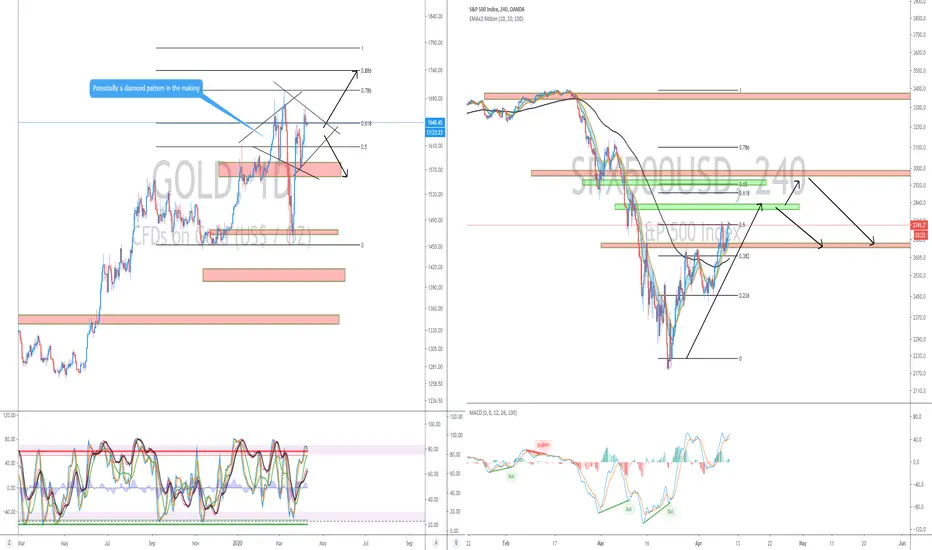Click the 1450.00 mark on the gold price axis
932x550 pixels.
tap(435, 246)
